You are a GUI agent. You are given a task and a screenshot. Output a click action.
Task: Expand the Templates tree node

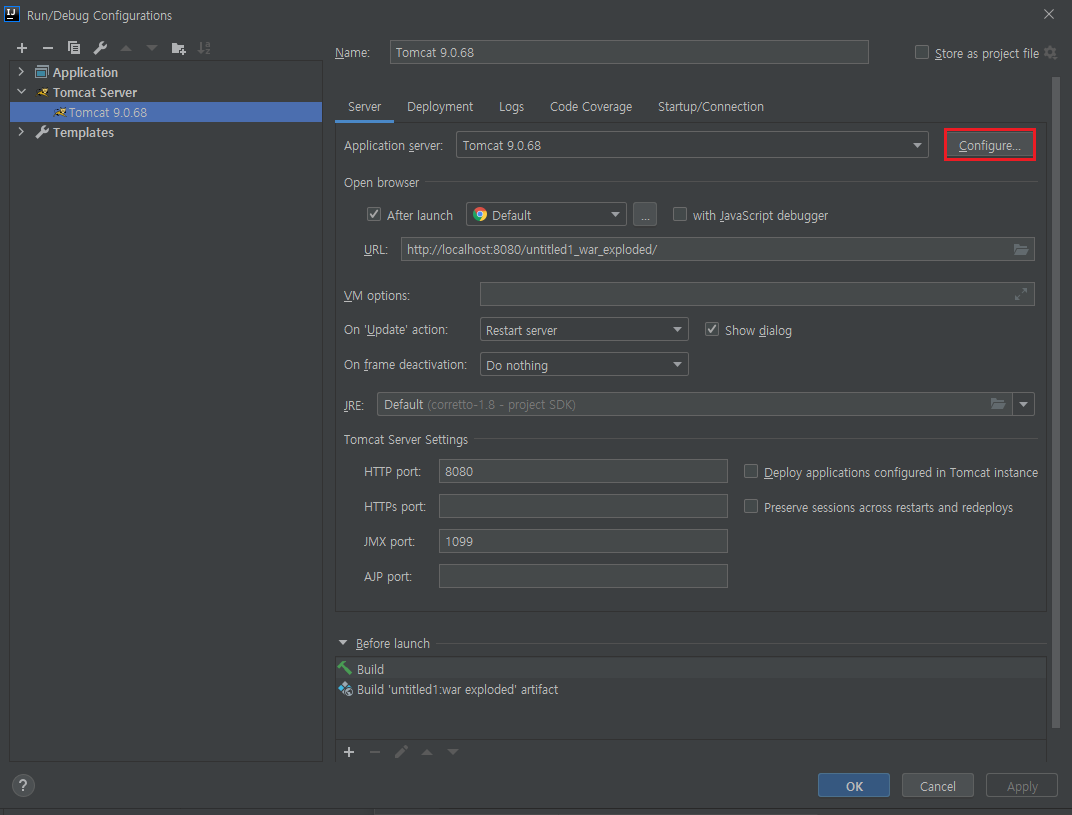click(21, 132)
